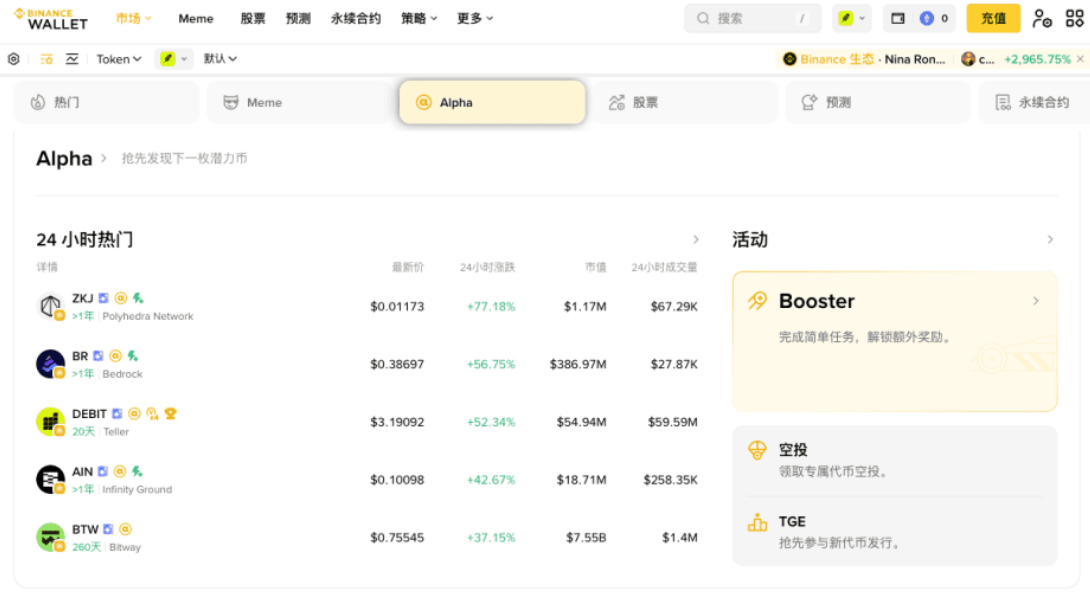Click the Binance ecosystem coin icon in ticker

pos(790,59)
